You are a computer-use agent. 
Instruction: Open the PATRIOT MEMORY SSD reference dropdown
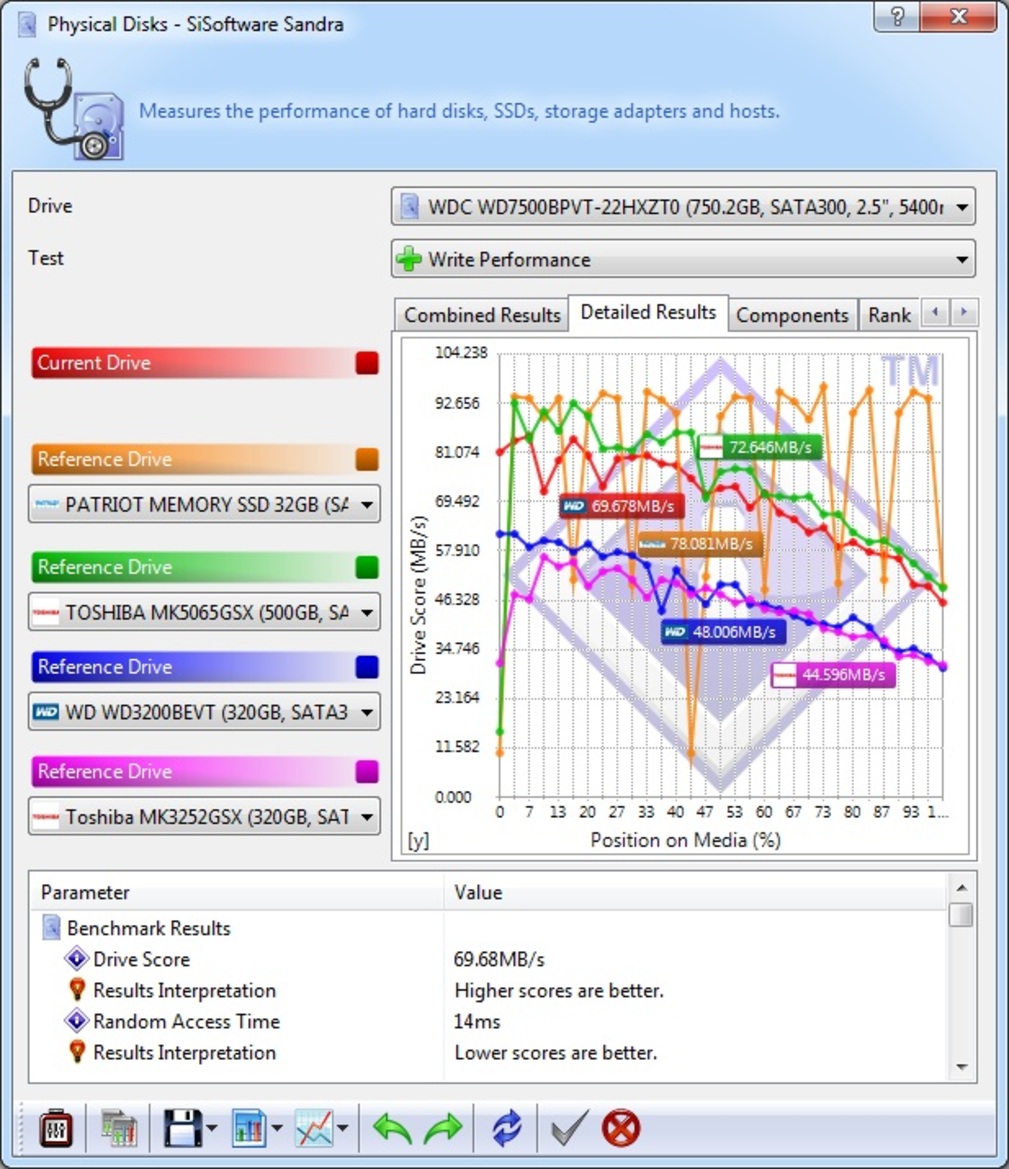tap(204, 505)
